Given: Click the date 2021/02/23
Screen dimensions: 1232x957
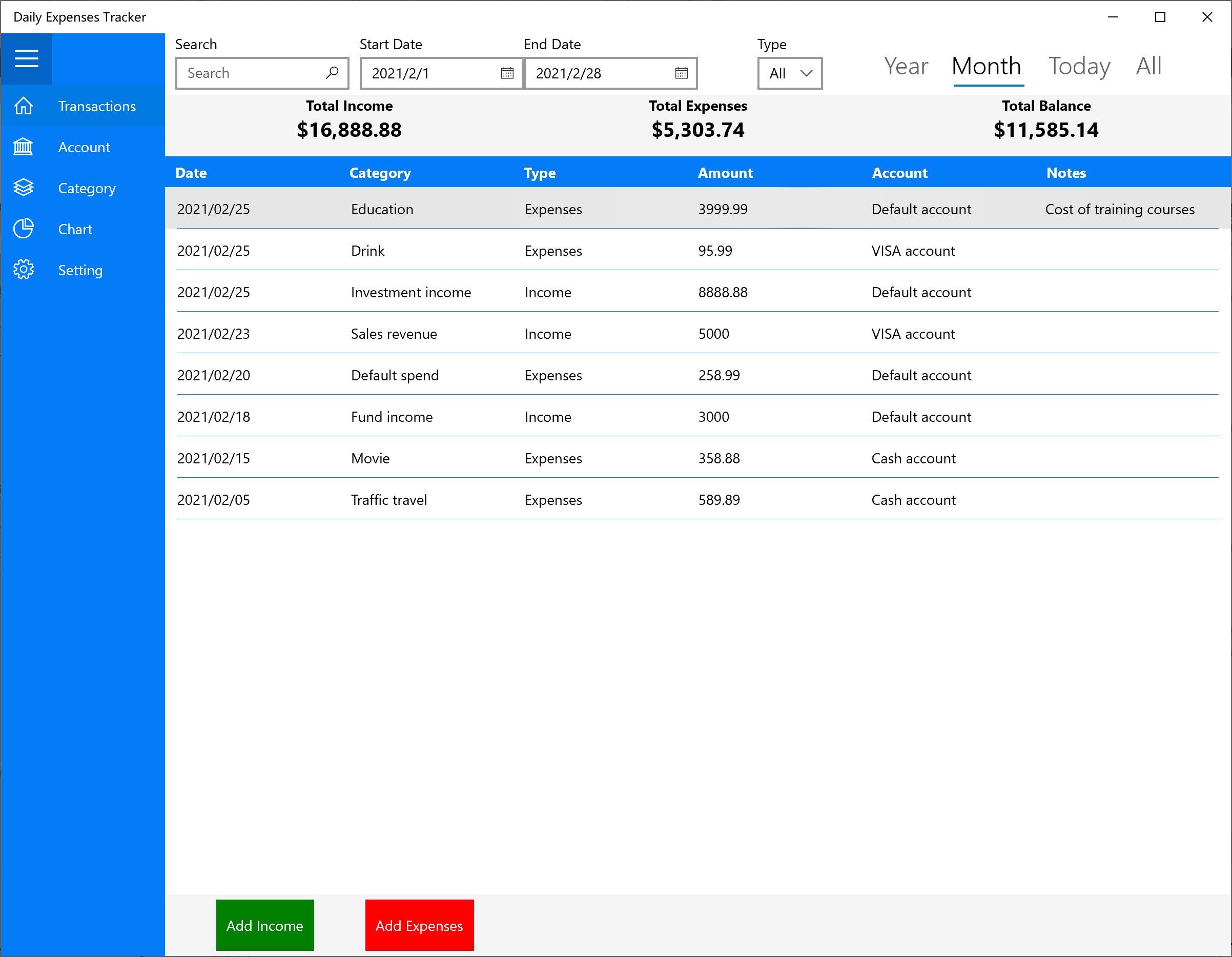Looking at the screenshot, I should pos(213,334).
